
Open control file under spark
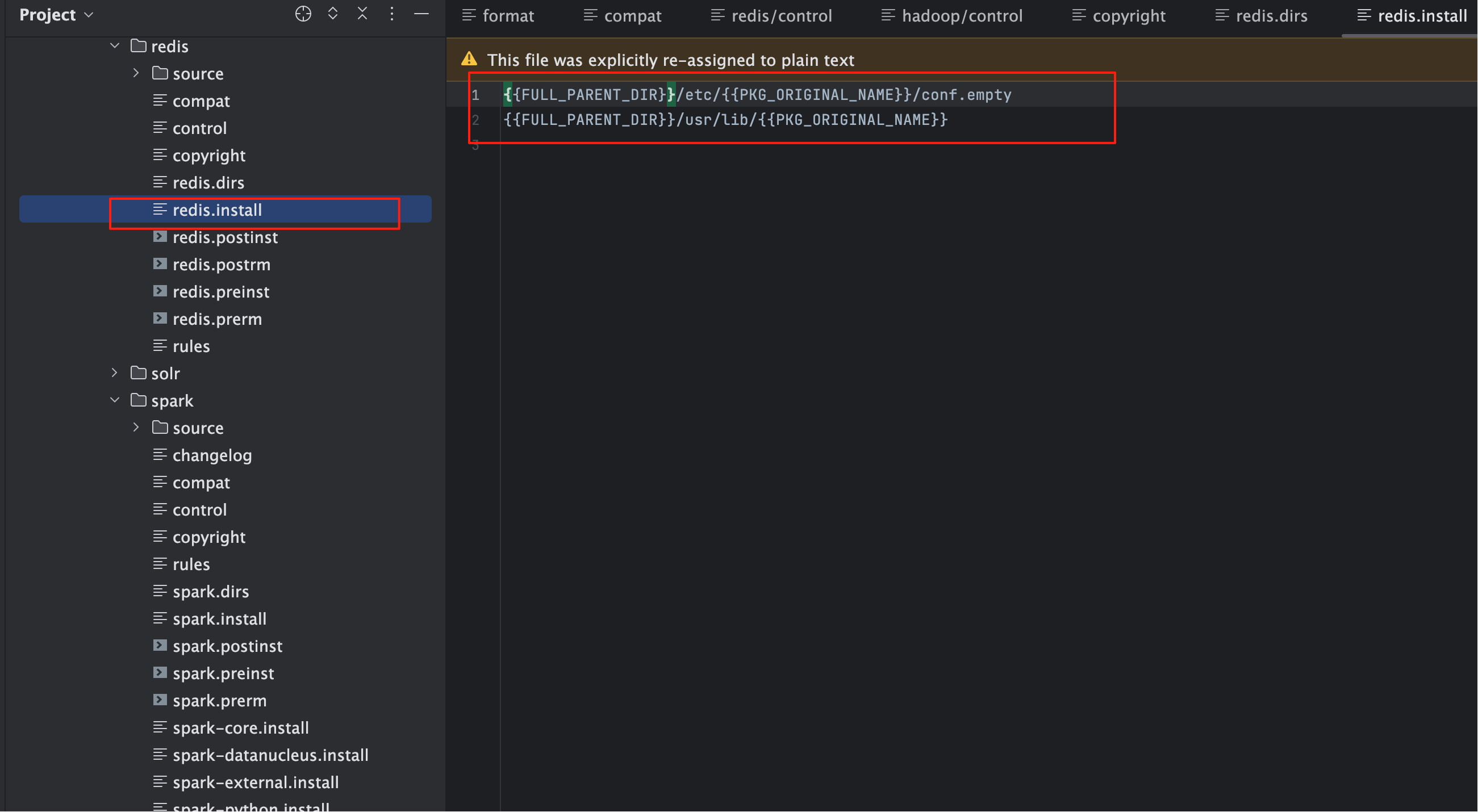pos(200,510)
